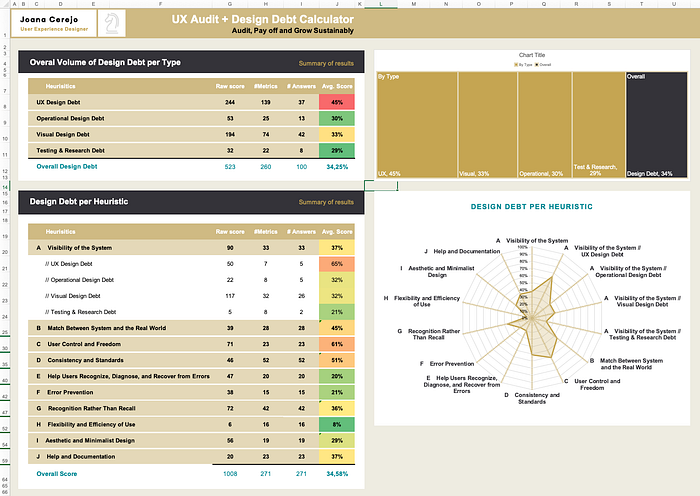Screen dimensions: 700x496
Task: Select the 'UX Design Debt' row label in the type table
Action: point(58,102)
